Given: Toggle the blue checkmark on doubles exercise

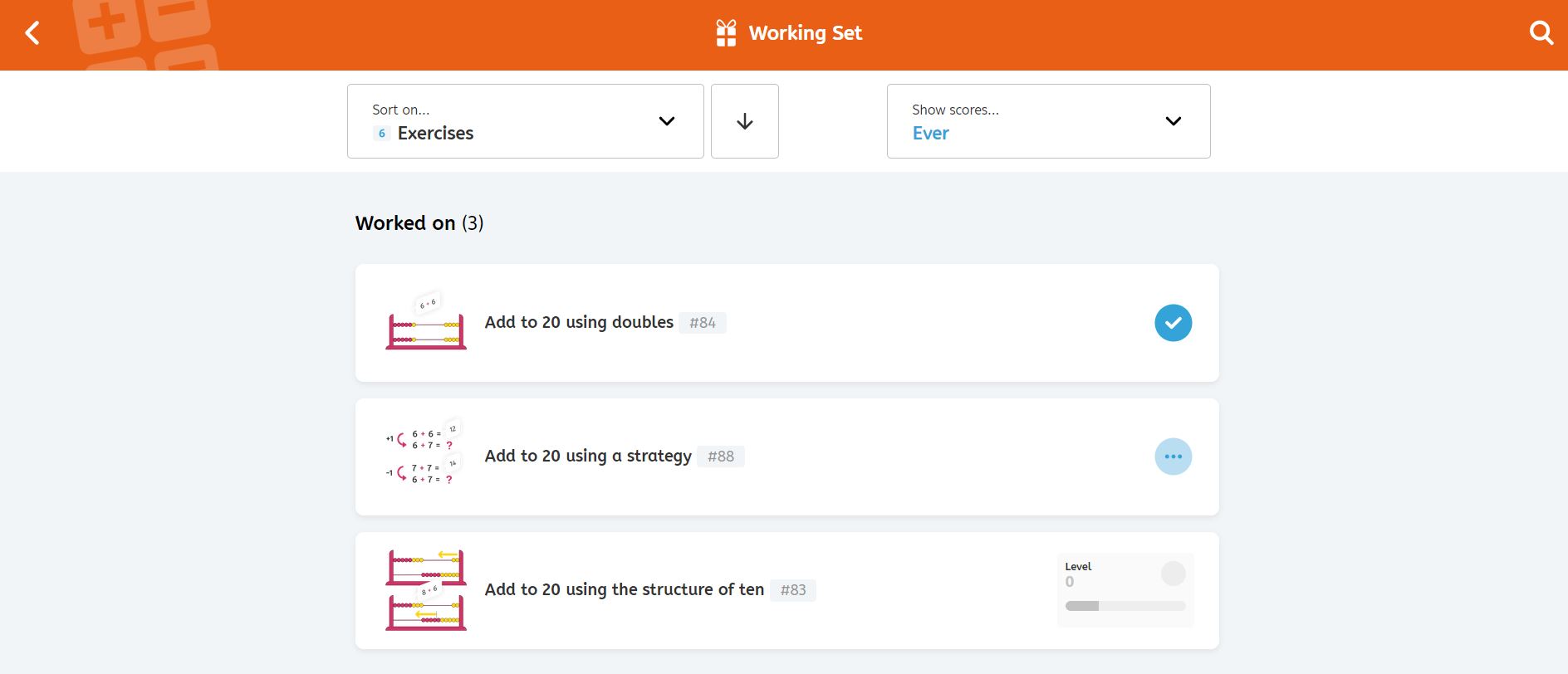Looking at the screenshot, I should pyautogui.click(x=1173, y=323).
